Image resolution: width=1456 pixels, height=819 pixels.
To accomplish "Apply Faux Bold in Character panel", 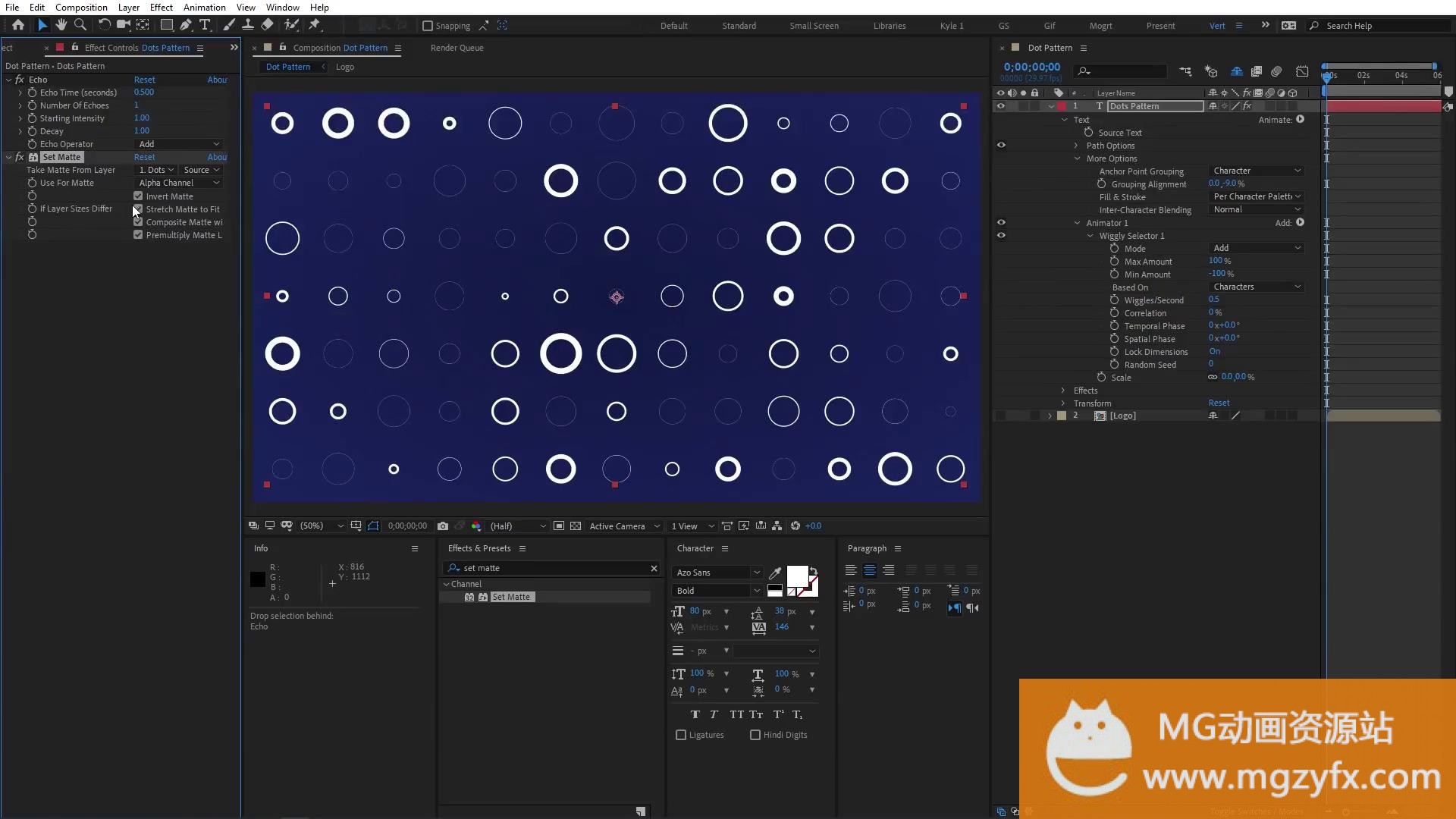I will pyautogui.click(x=695, y=714).
